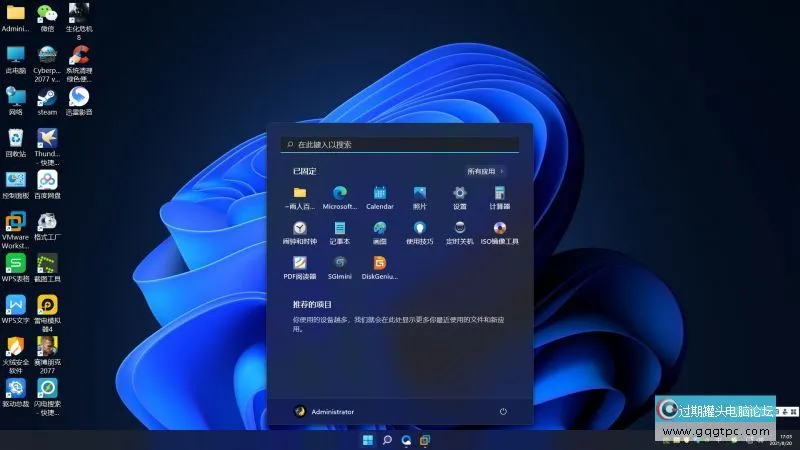The height and width of the screenshot is (450, 800).
Task: Expand 所有应用 all apps list
Action: tap(485, 171)
